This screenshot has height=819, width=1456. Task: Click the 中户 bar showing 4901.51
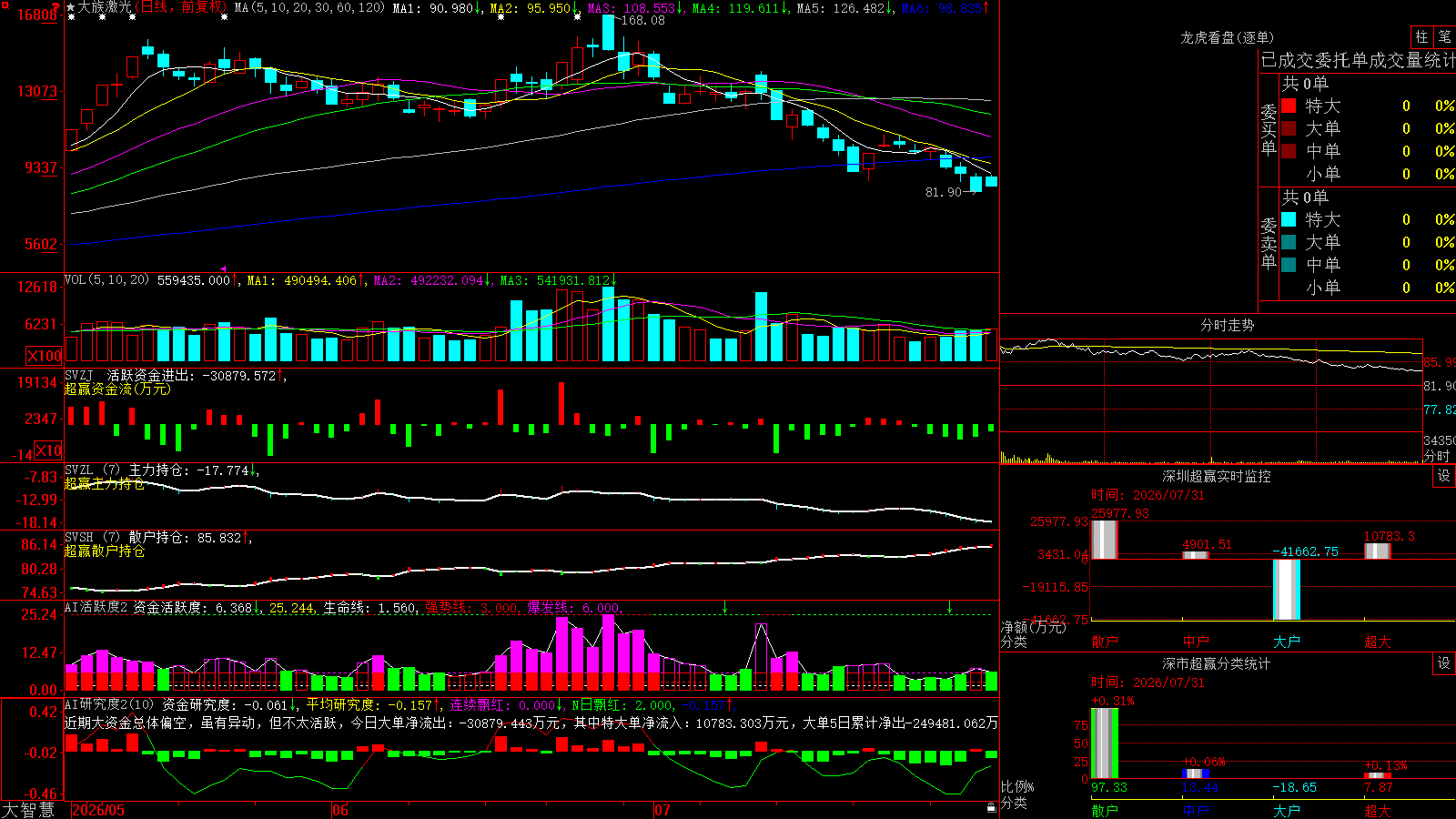[1196, 555]
